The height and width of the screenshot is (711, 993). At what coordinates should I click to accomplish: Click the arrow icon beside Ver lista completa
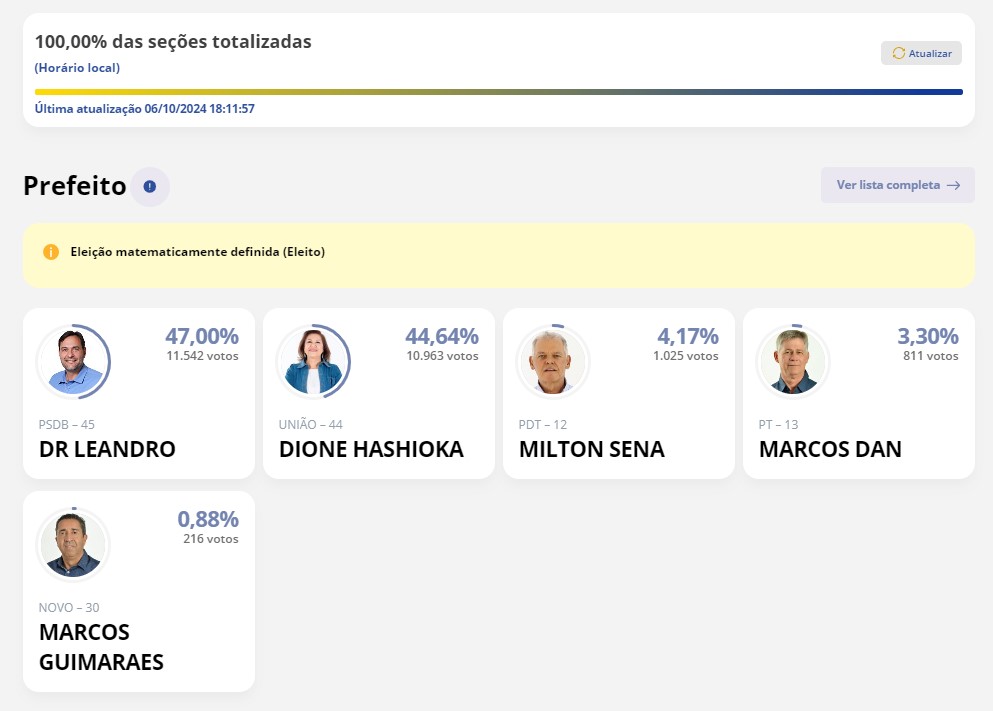coord(953,186)
